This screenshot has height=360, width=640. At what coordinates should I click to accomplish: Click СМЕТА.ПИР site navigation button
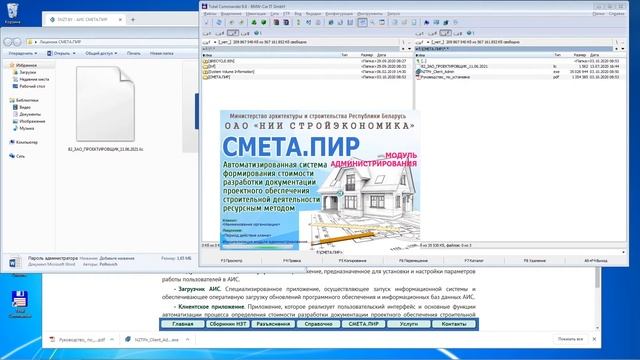coord(363,324)
